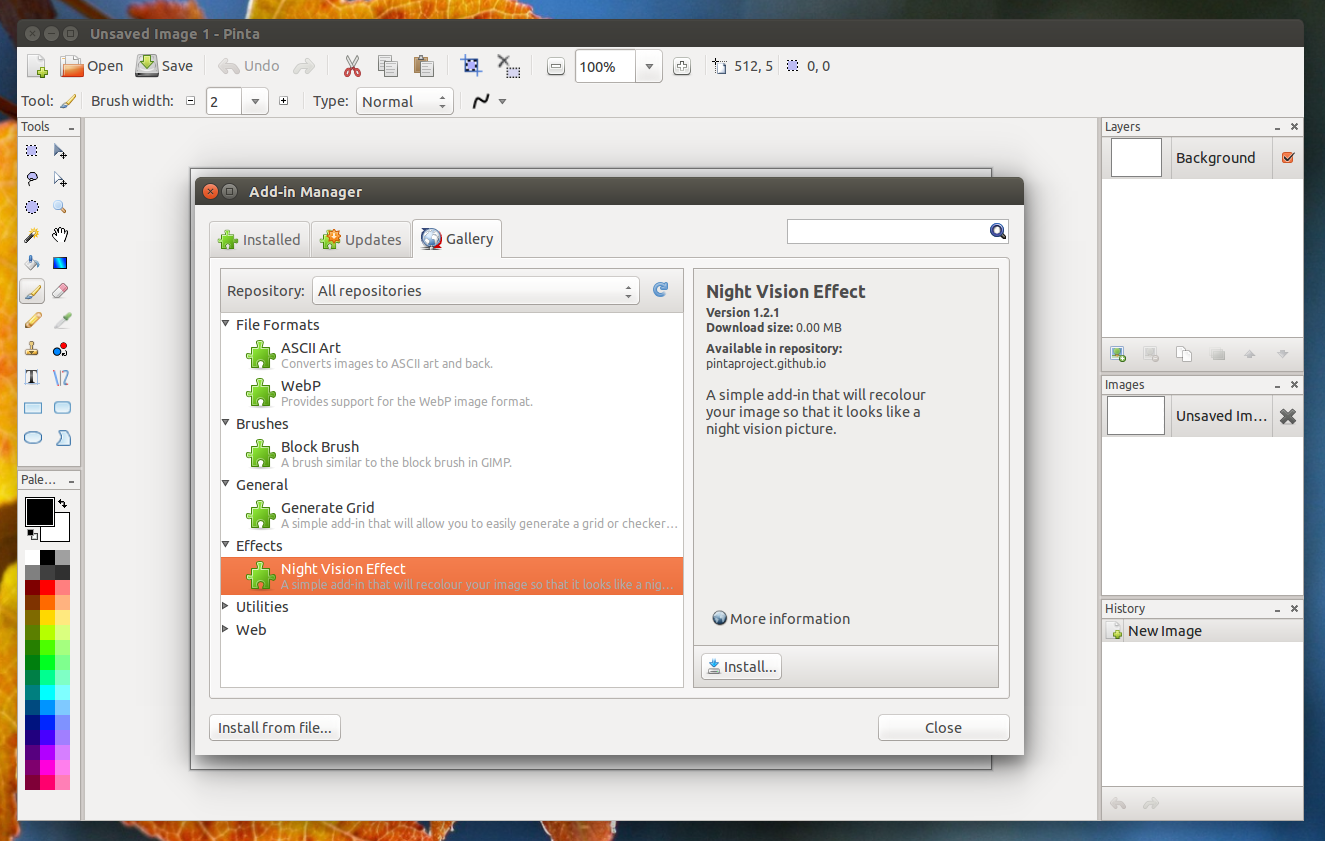Switch to the Installed tab

pyautogui.click(x=259, y=238)
